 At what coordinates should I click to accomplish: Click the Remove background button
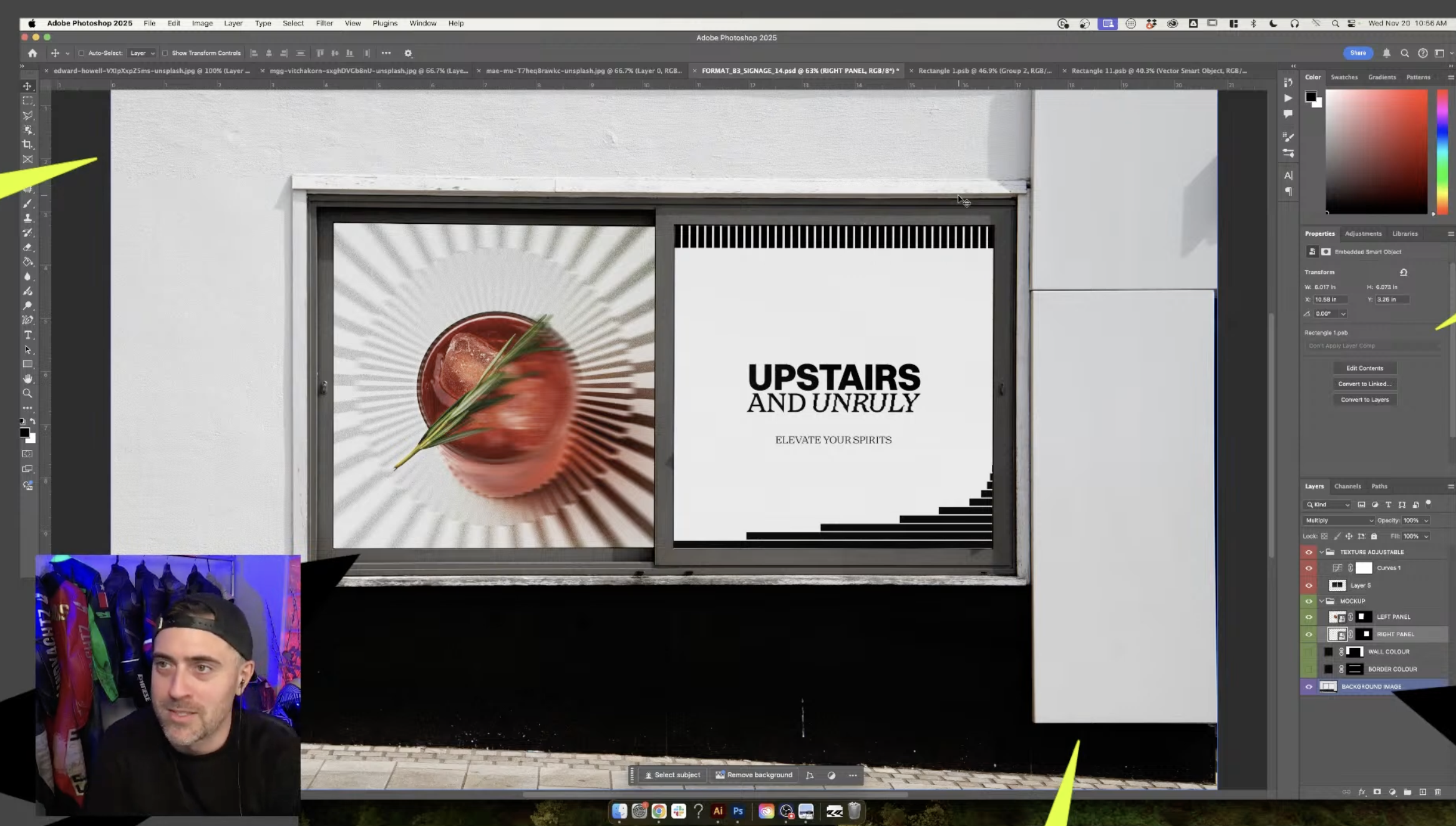coord(754,775)
